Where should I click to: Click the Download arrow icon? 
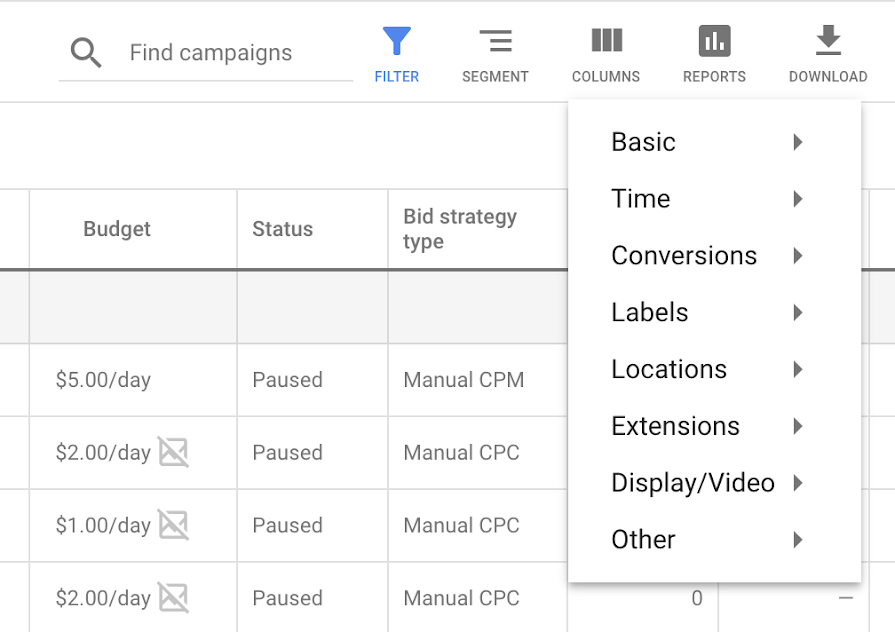(828, 42)
